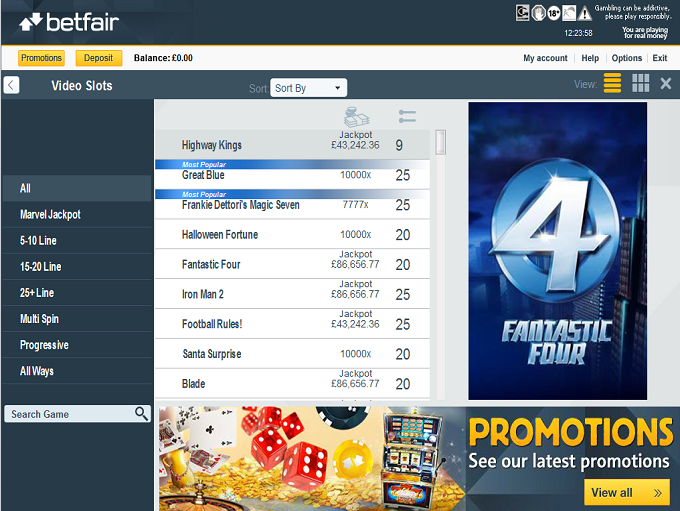This screenshot has height=511, width=680.
Task: Select the Santa Surprise game
Action: [293, 354]
